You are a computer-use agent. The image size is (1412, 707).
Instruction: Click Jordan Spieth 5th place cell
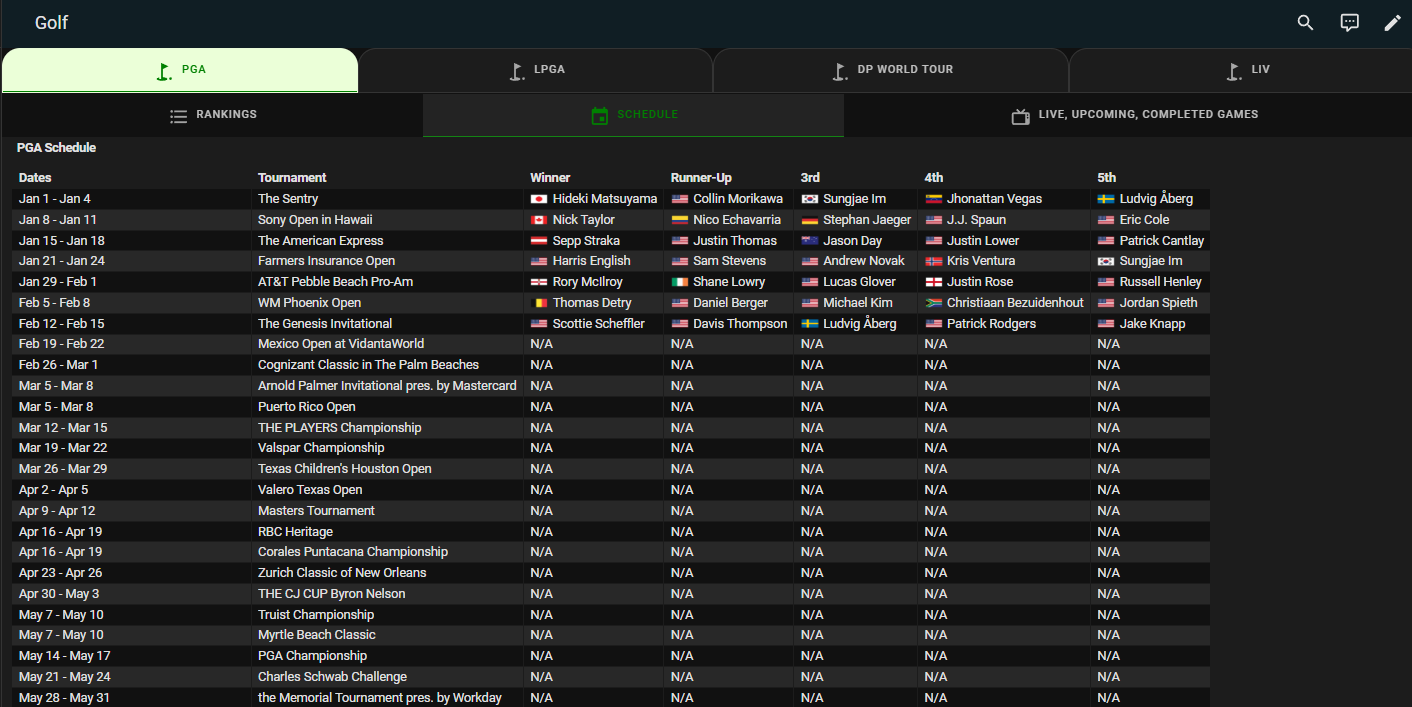coord(1150,303)
